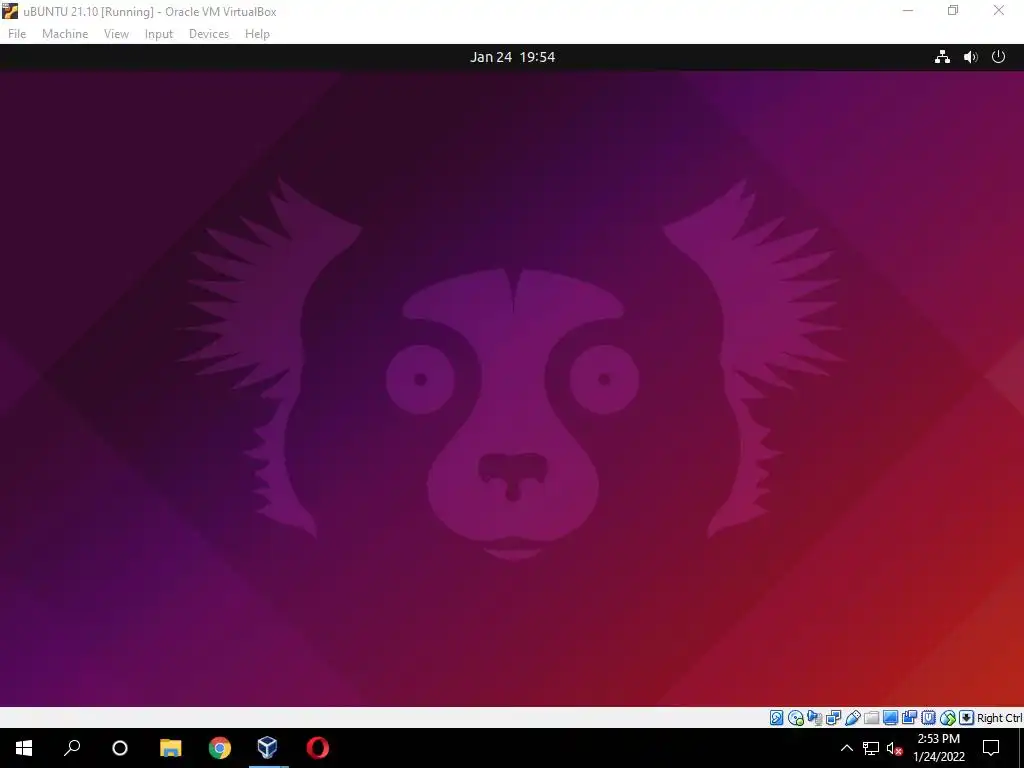Open the Devices menu
Screen dimensions: 1024x768
209,34
